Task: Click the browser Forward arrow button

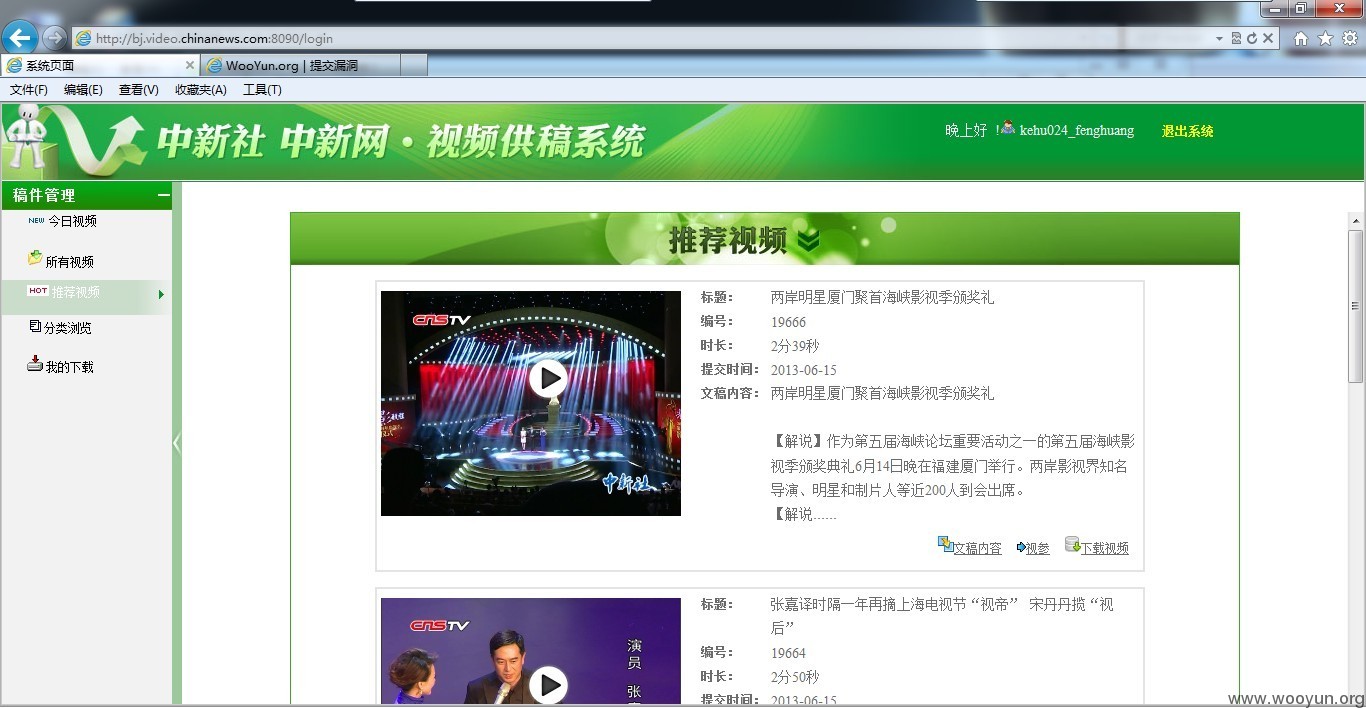Action: [54, 38]
